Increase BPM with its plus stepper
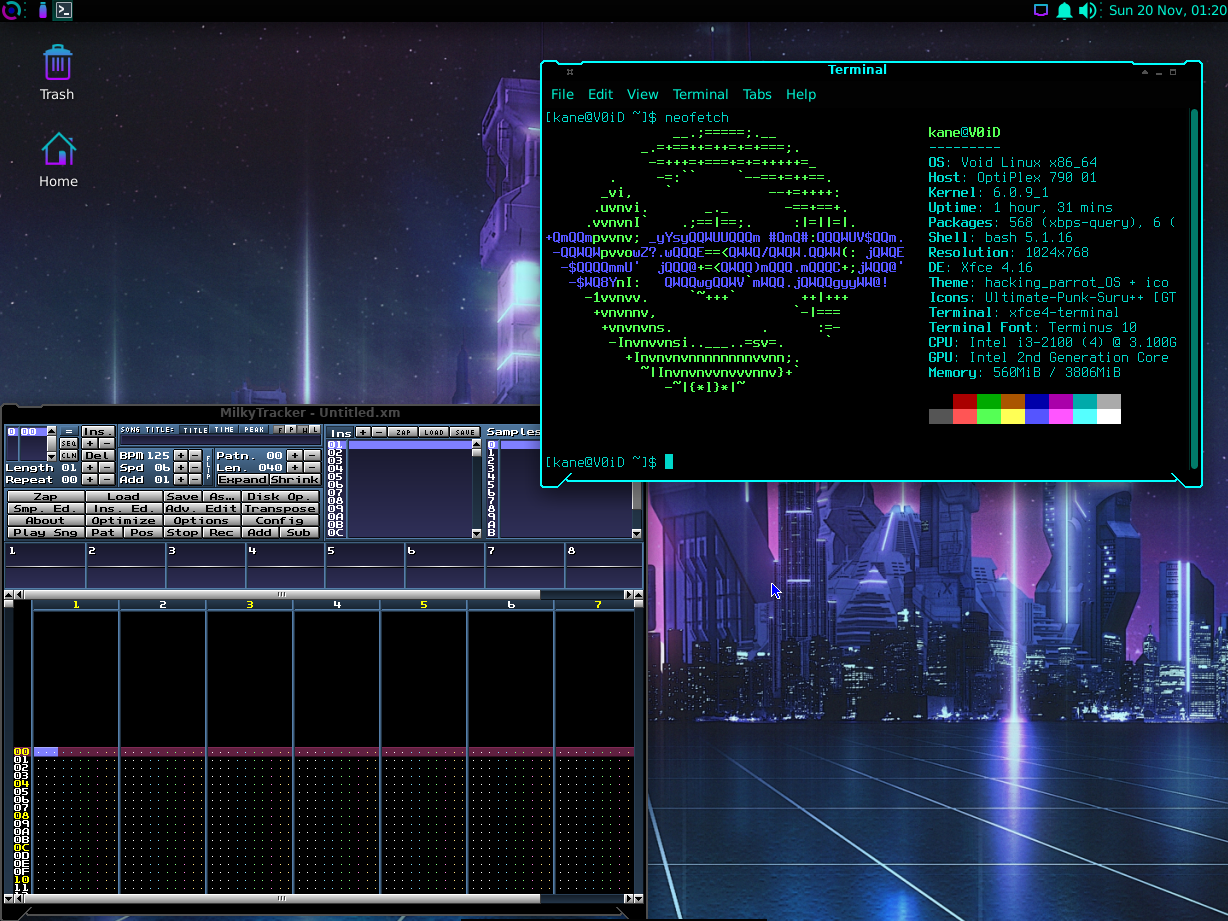The height and width of the screenshot is (921, 1228). 181,455
